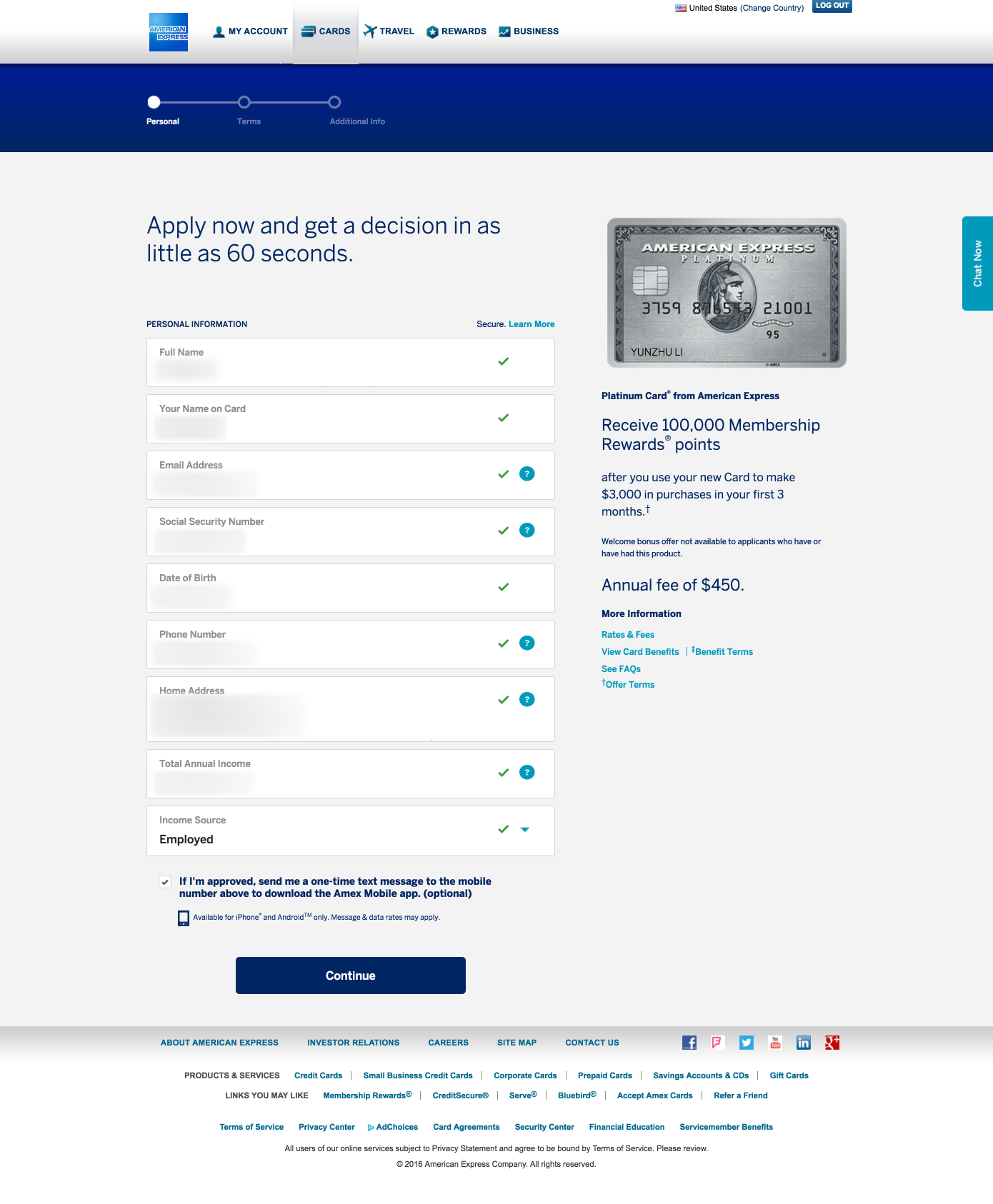The width and height of the screenshot is (993, 1204).
Task: Click the US flag icon
Action: click(680, 8)
